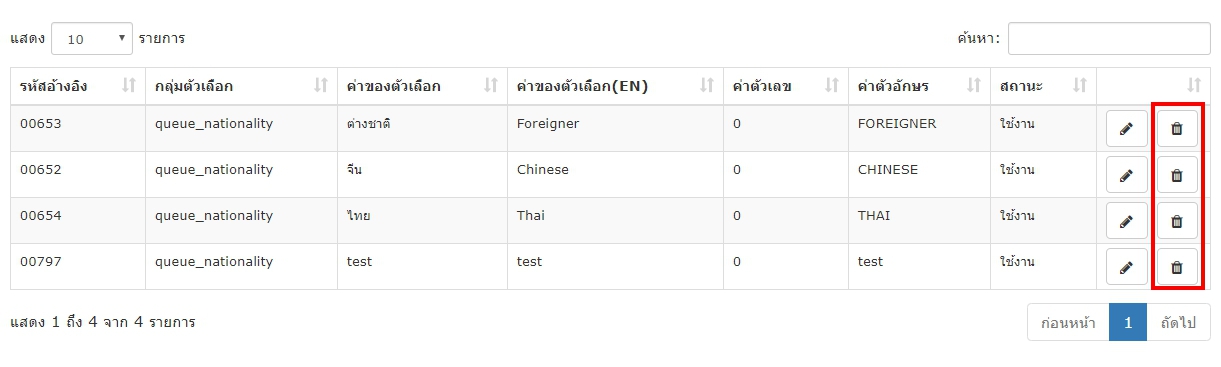Remove the Thai row with trash icon
This screenshot has height=367, width=1221.
[1177, 221]
